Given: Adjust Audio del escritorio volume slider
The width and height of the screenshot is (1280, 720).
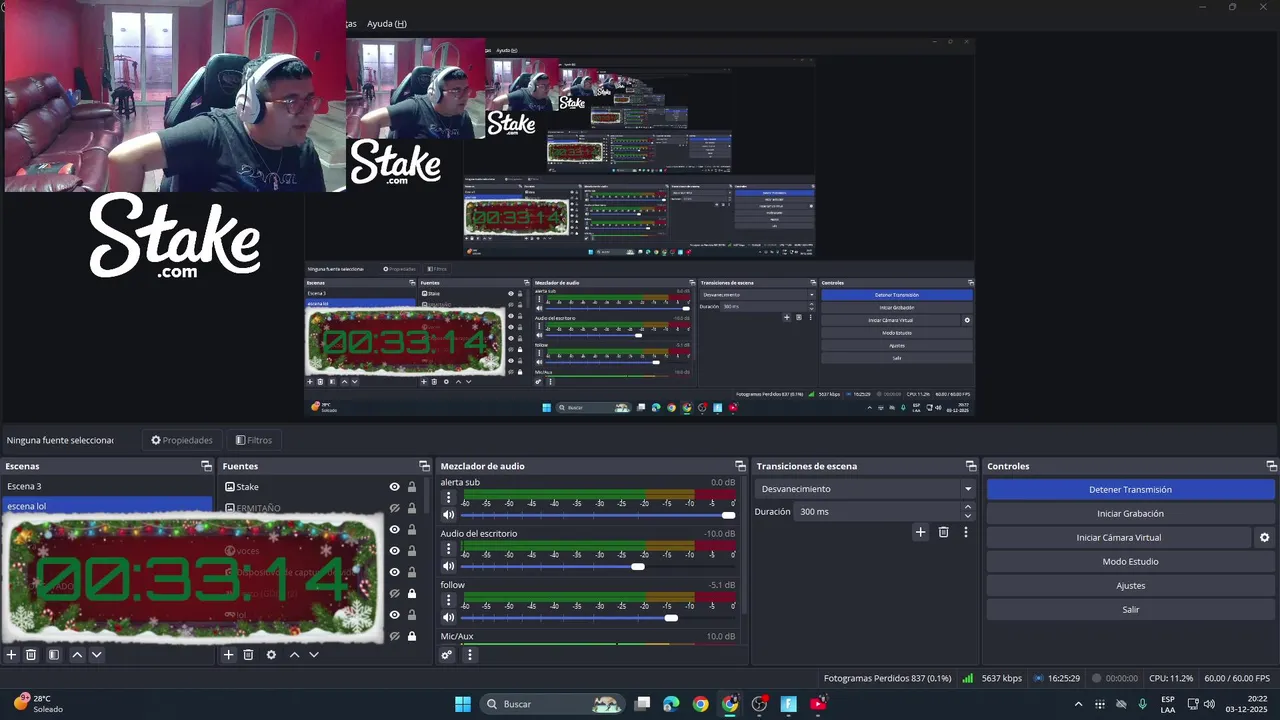Looking at the screenshot, I should (598, 567).
